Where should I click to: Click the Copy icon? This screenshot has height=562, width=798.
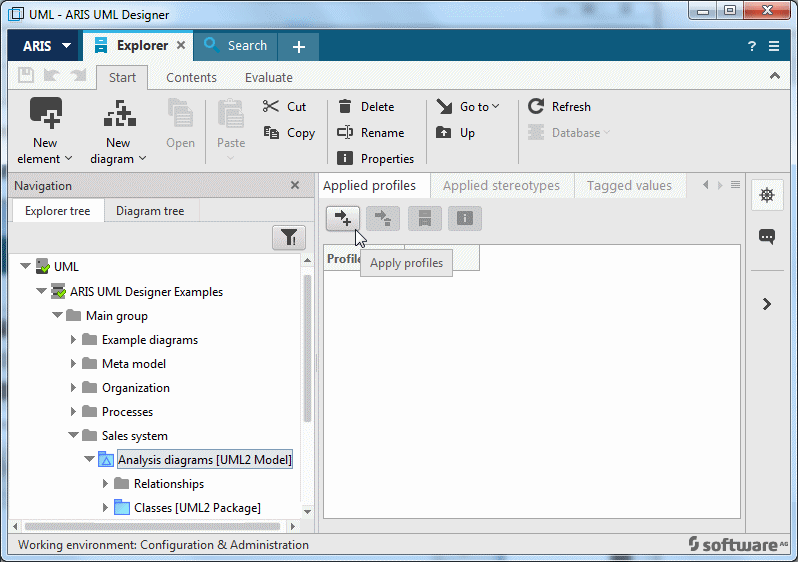pos(271,133)
